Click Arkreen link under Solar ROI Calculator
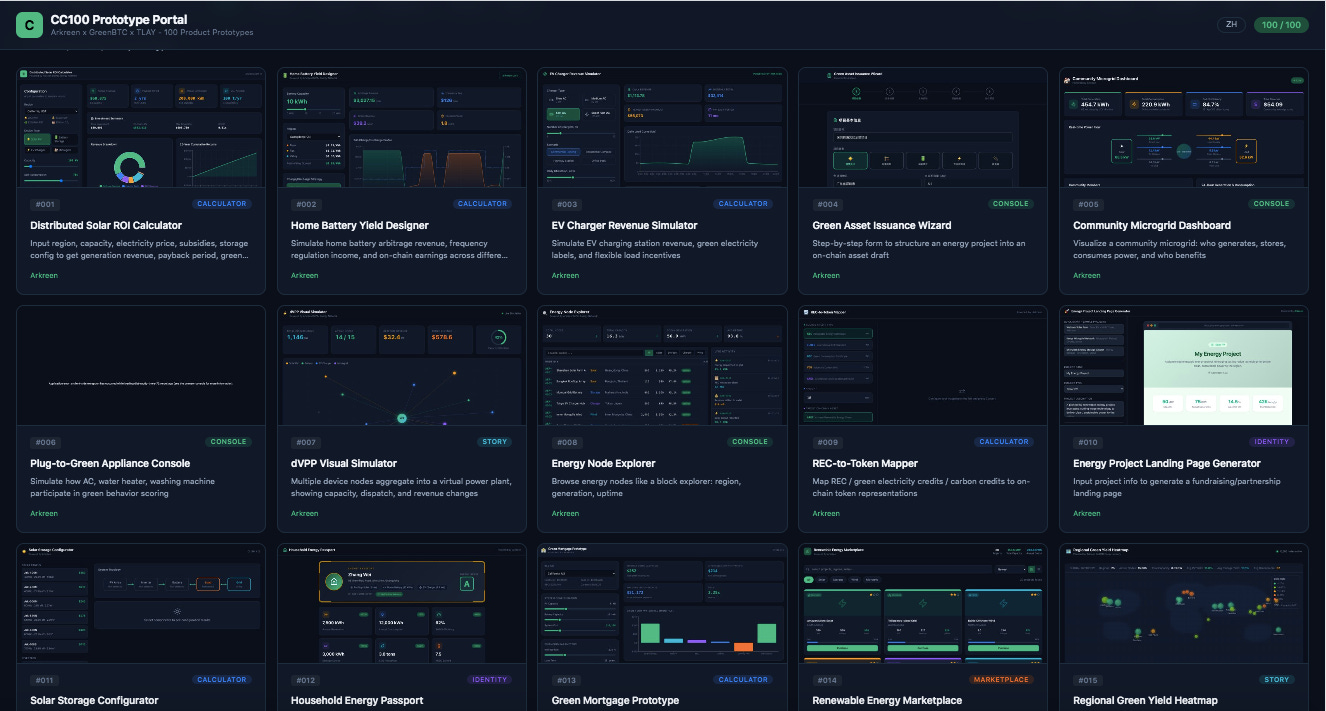The image size is (1326, 711). pyautogui.click(x=44, y=276)
